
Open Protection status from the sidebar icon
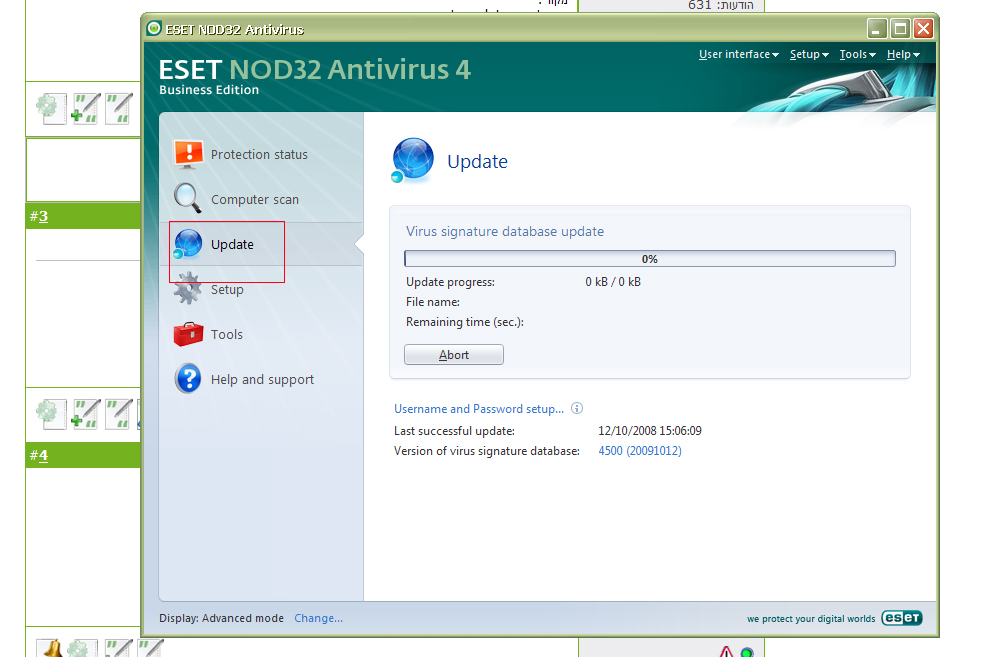[188, 154]
